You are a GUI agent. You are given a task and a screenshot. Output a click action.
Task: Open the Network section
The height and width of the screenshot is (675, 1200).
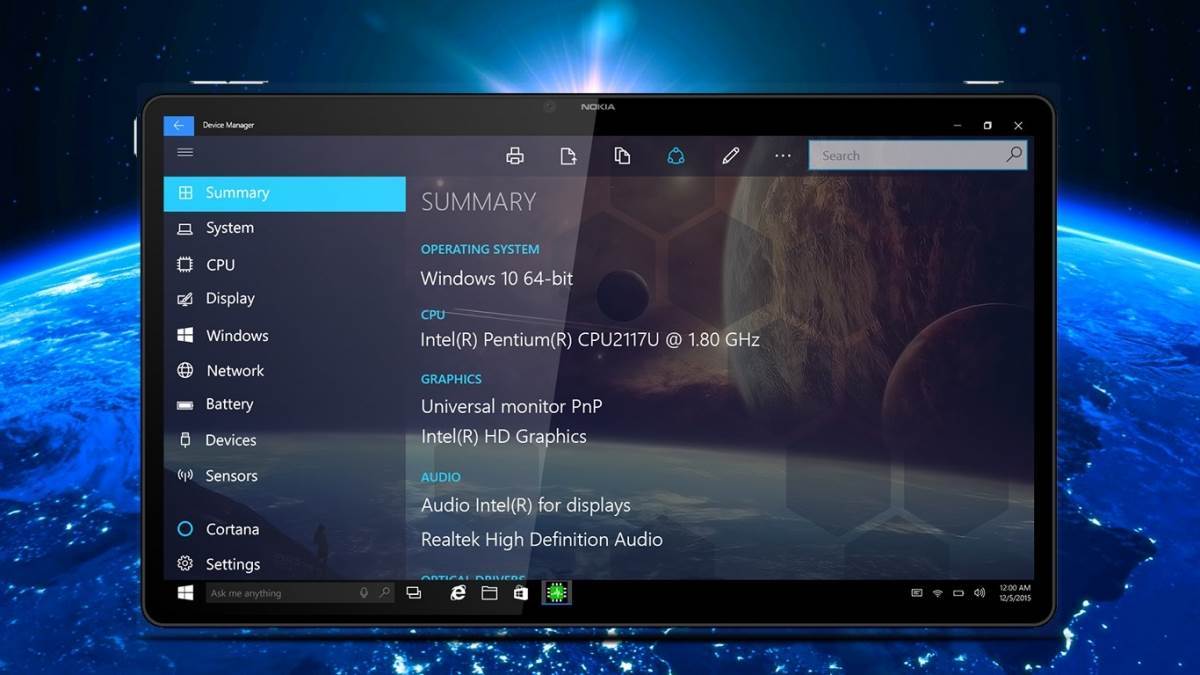pos(235,371)
